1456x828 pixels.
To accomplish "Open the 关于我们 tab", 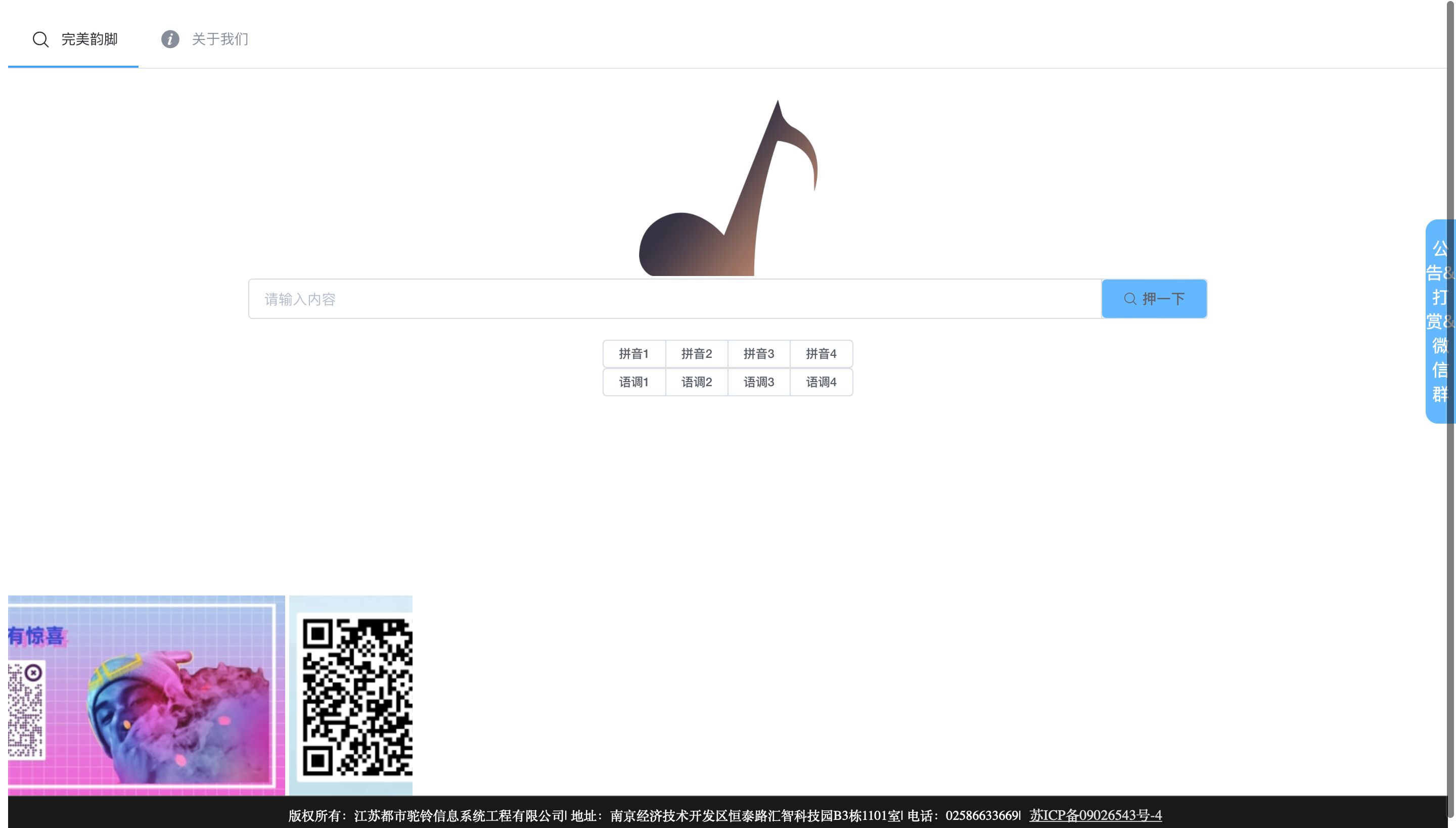I will tap(219, 39).
